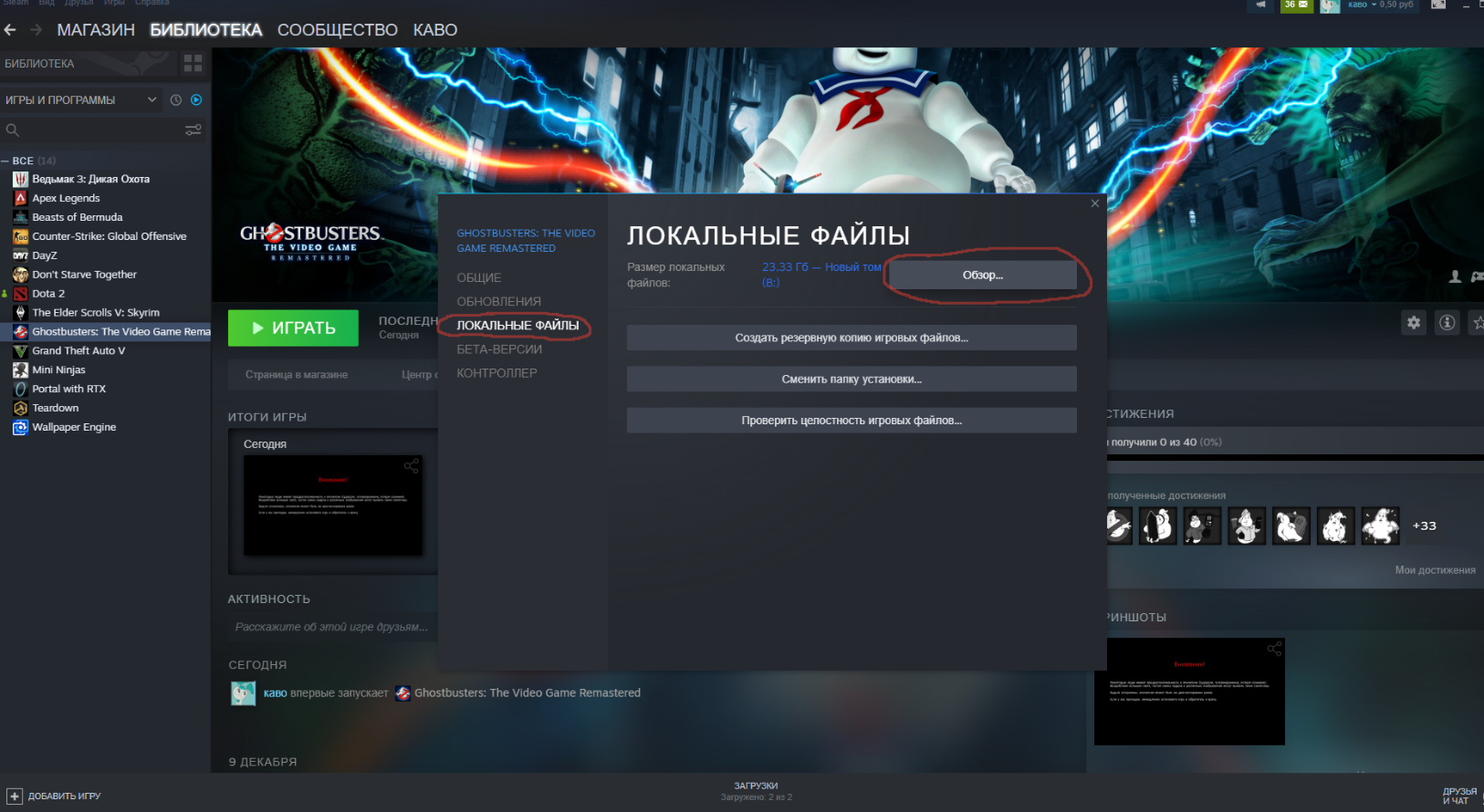Open the Страница в магазине link
The width and height of the screenshot is (1484, 812).
(297, 375)
